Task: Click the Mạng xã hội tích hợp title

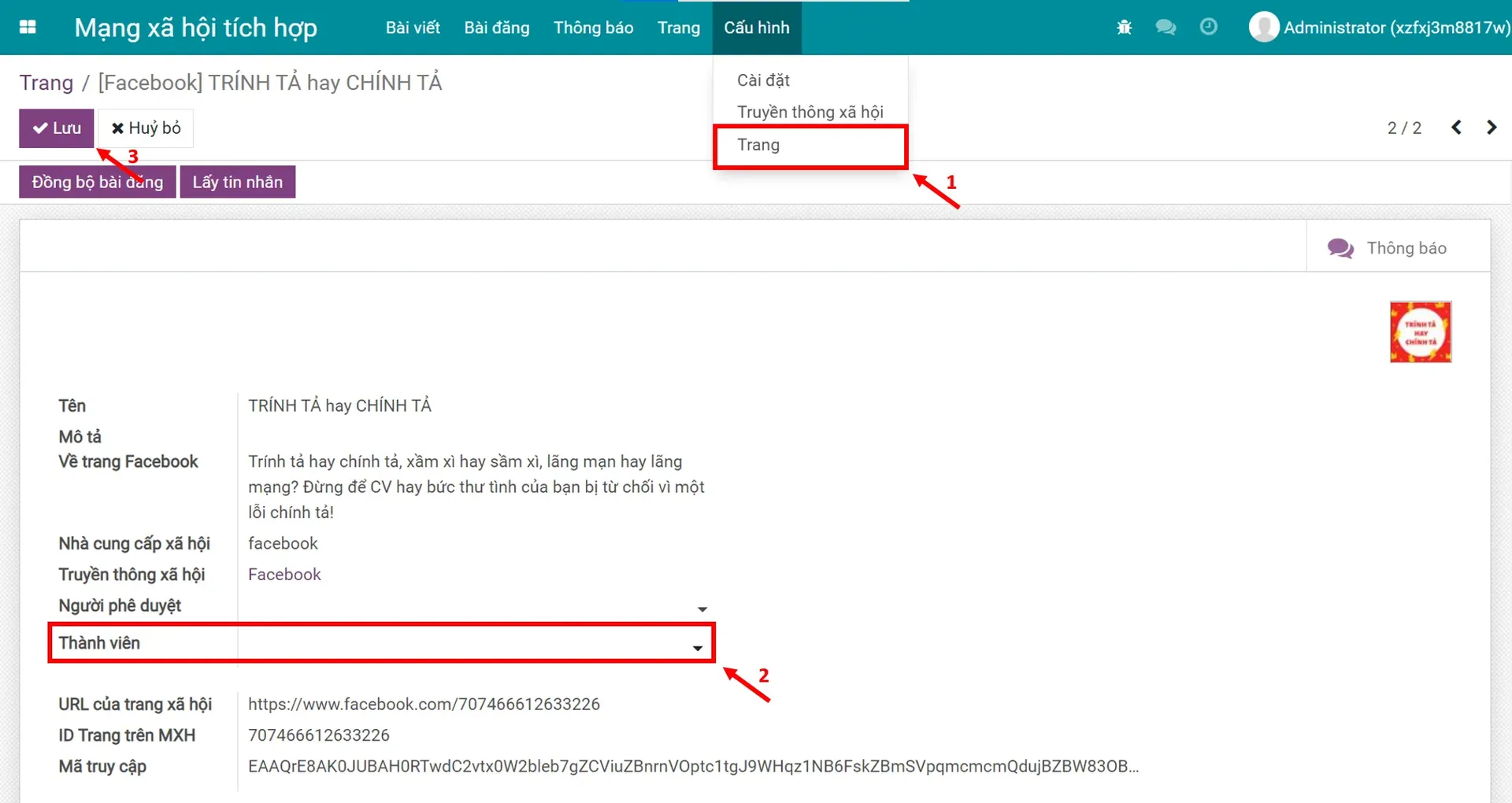Action: point(196,28)
